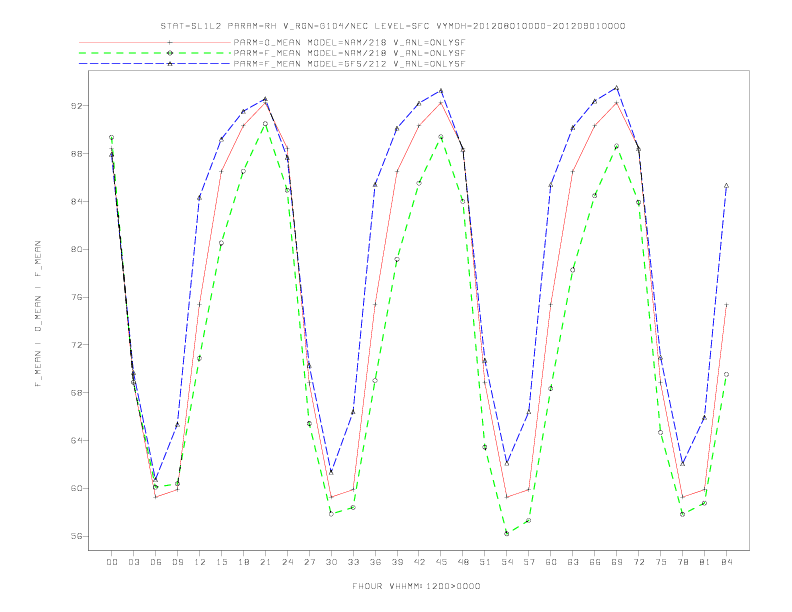Click x-axis tick label 45
Image resolution: width=792 pixels, height=612 pixels.
click(441, 562)
